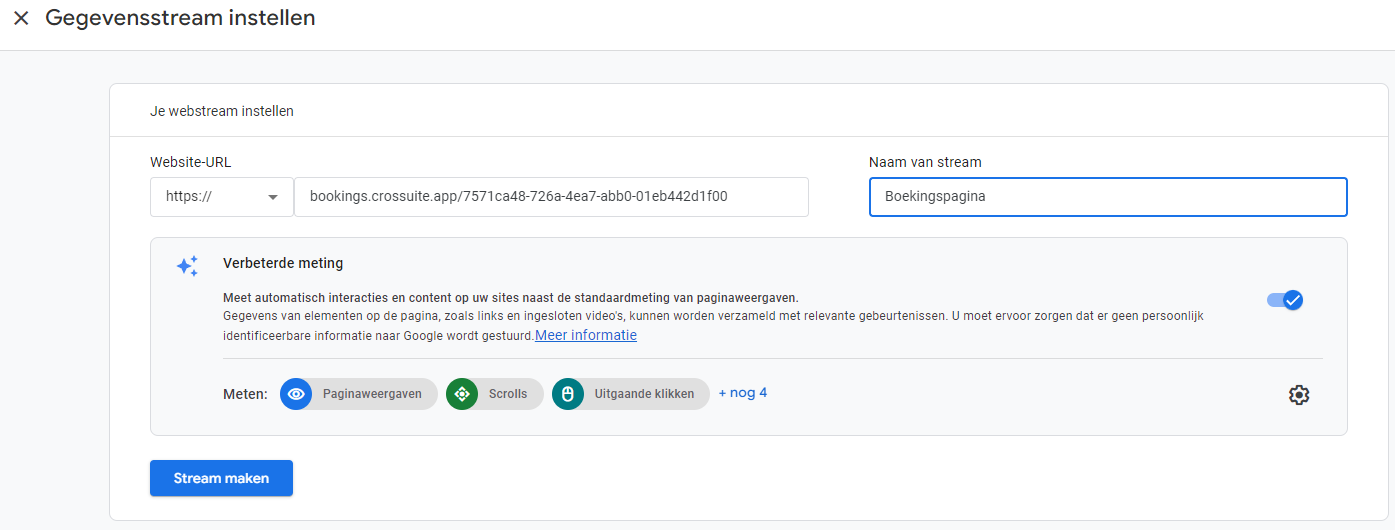Select the Uitgaande klikken chip label
Screen dimensions: 1395x530
coord(644,394)
